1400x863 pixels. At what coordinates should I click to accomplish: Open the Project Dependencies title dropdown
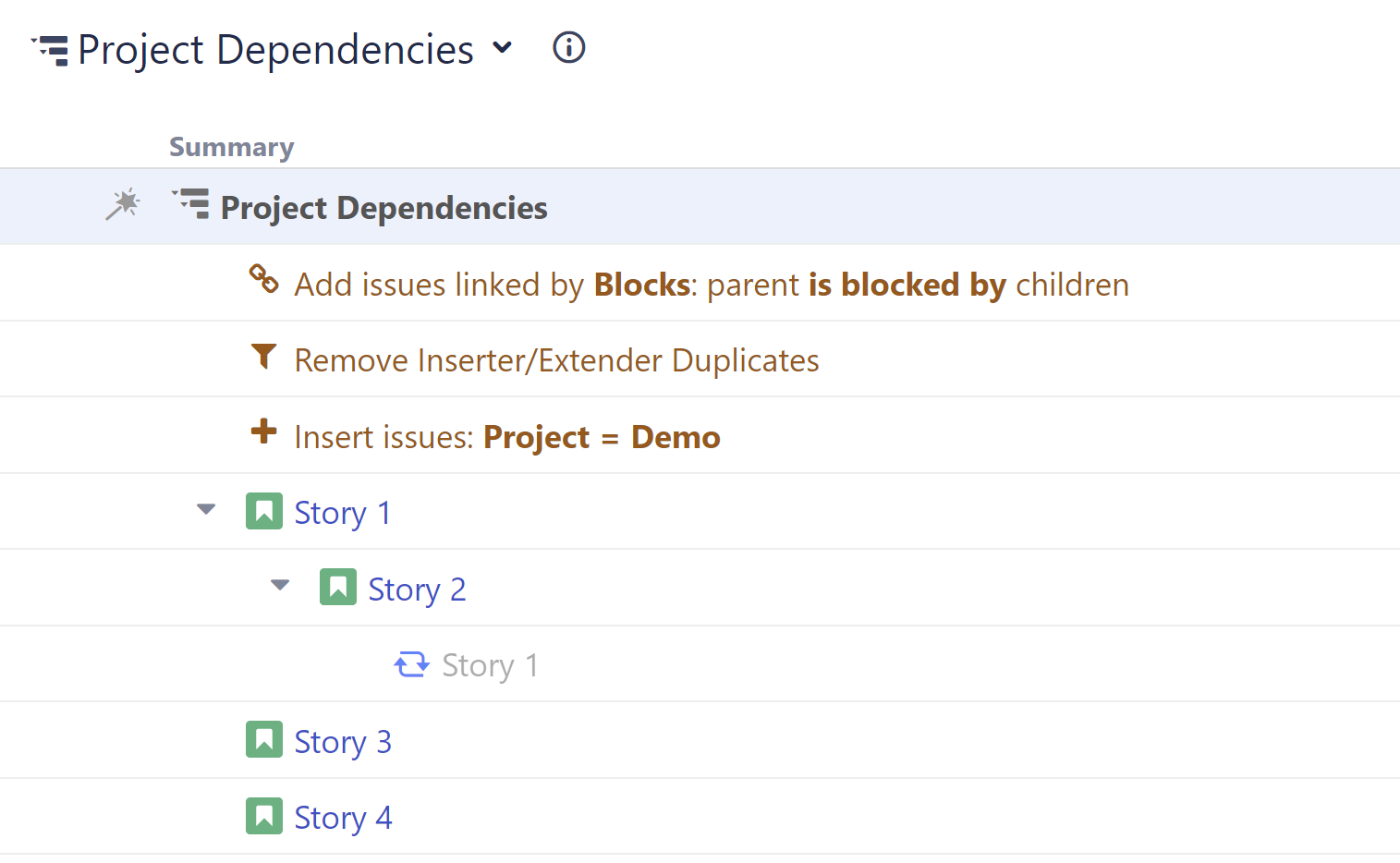[501, 49]
